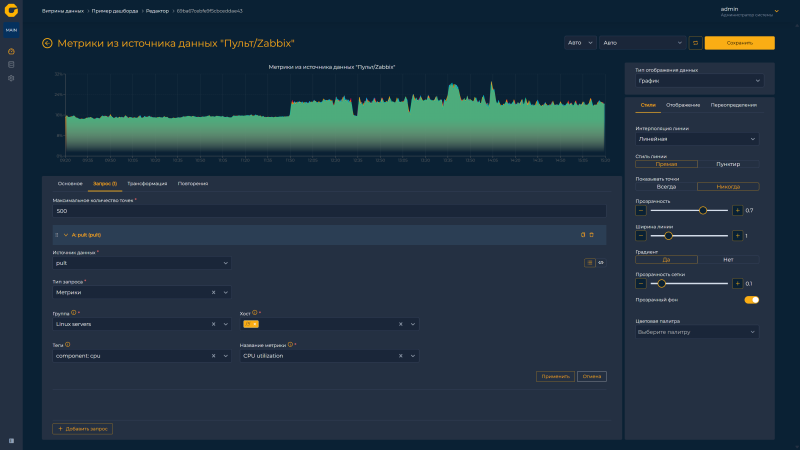Switch to the Повторения tab
The image size is (800, 450).
point(193,184)
